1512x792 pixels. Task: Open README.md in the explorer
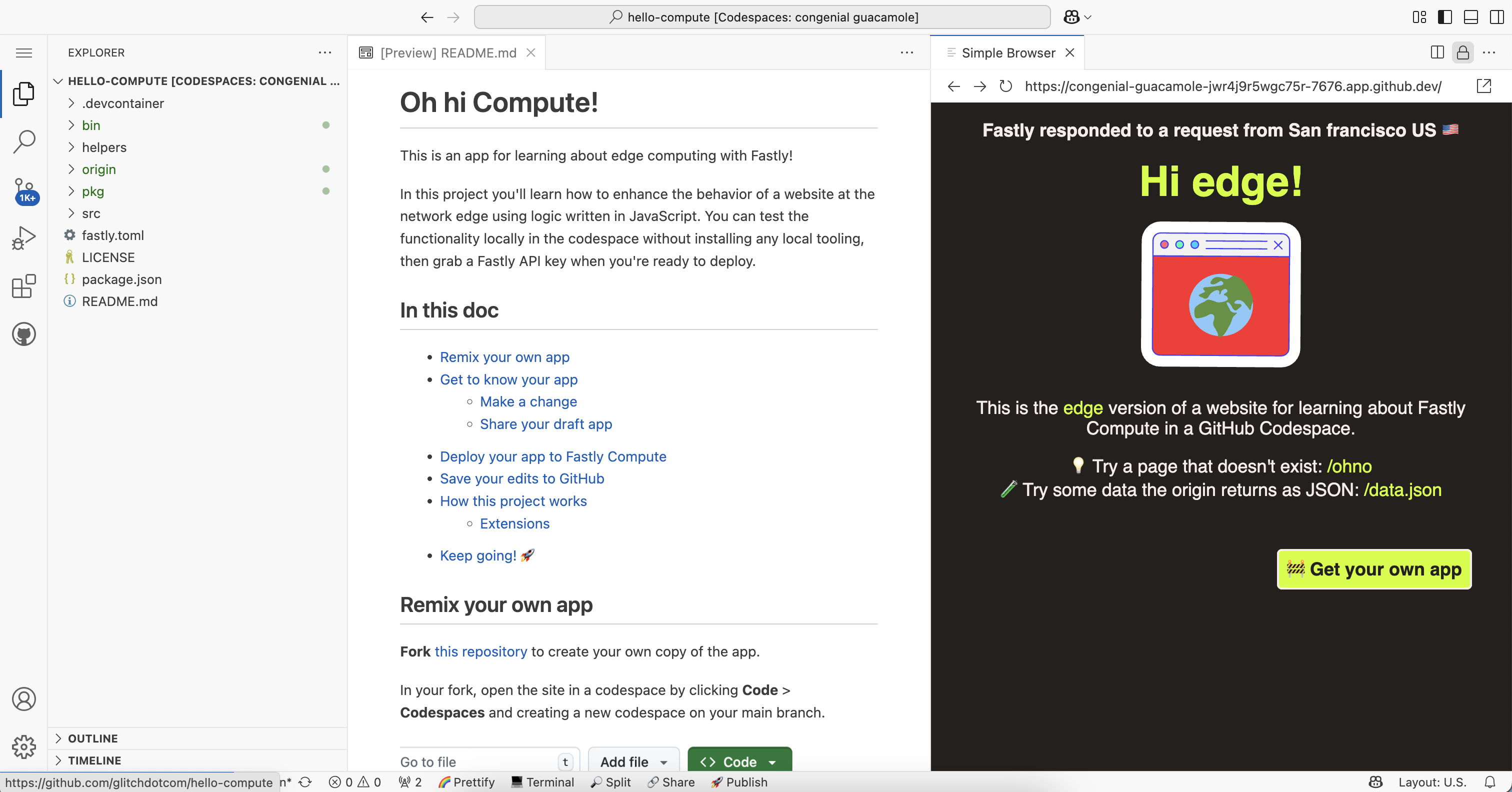pos(197,301)
